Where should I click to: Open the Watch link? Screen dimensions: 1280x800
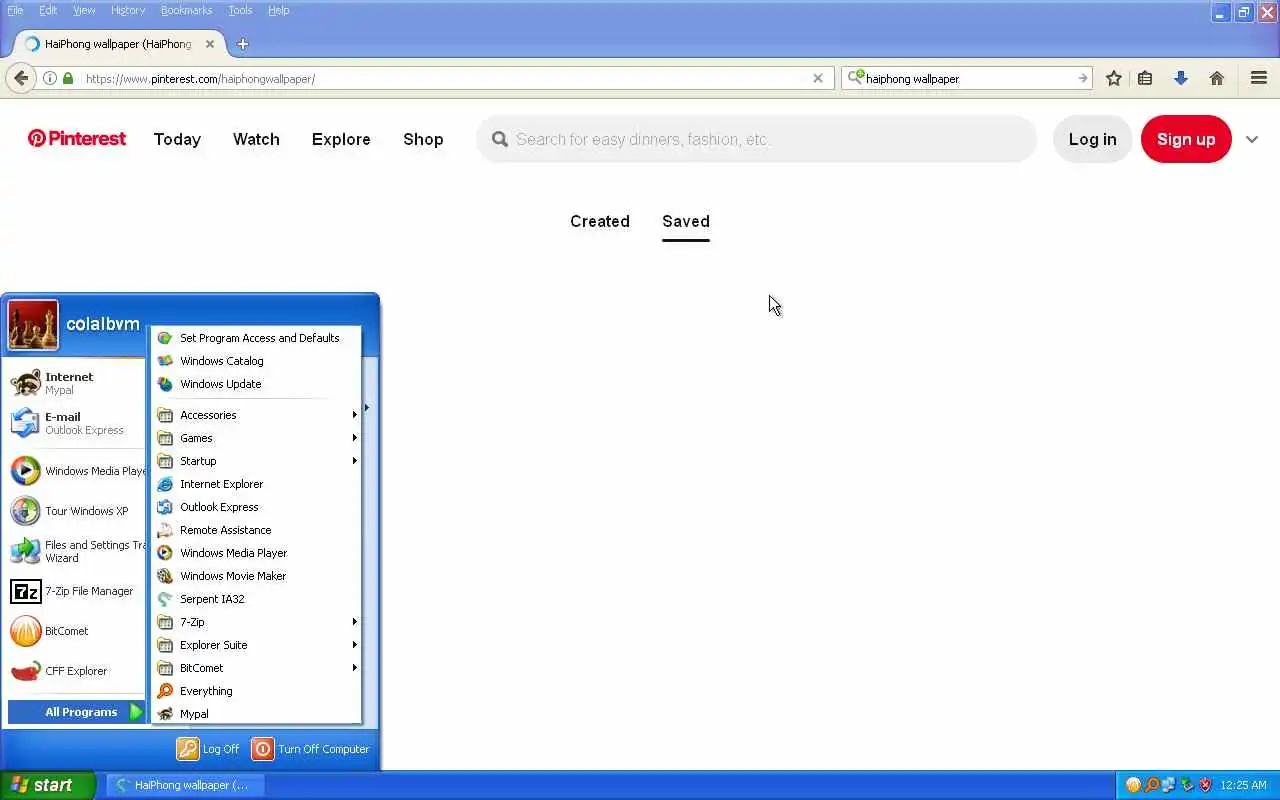[x=256, y=139]
